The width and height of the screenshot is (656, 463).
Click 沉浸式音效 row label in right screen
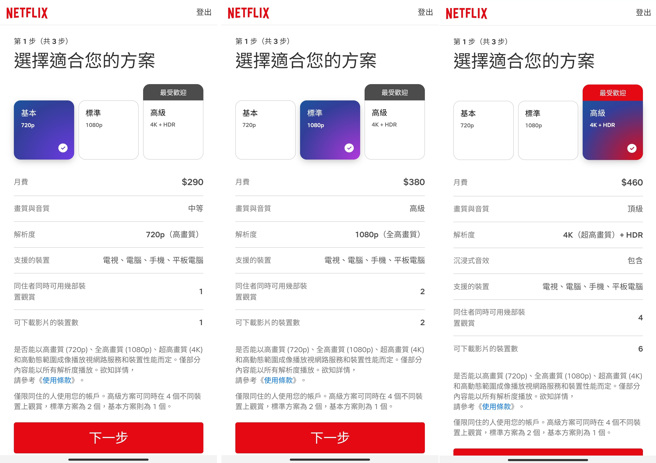click(471, 261)
